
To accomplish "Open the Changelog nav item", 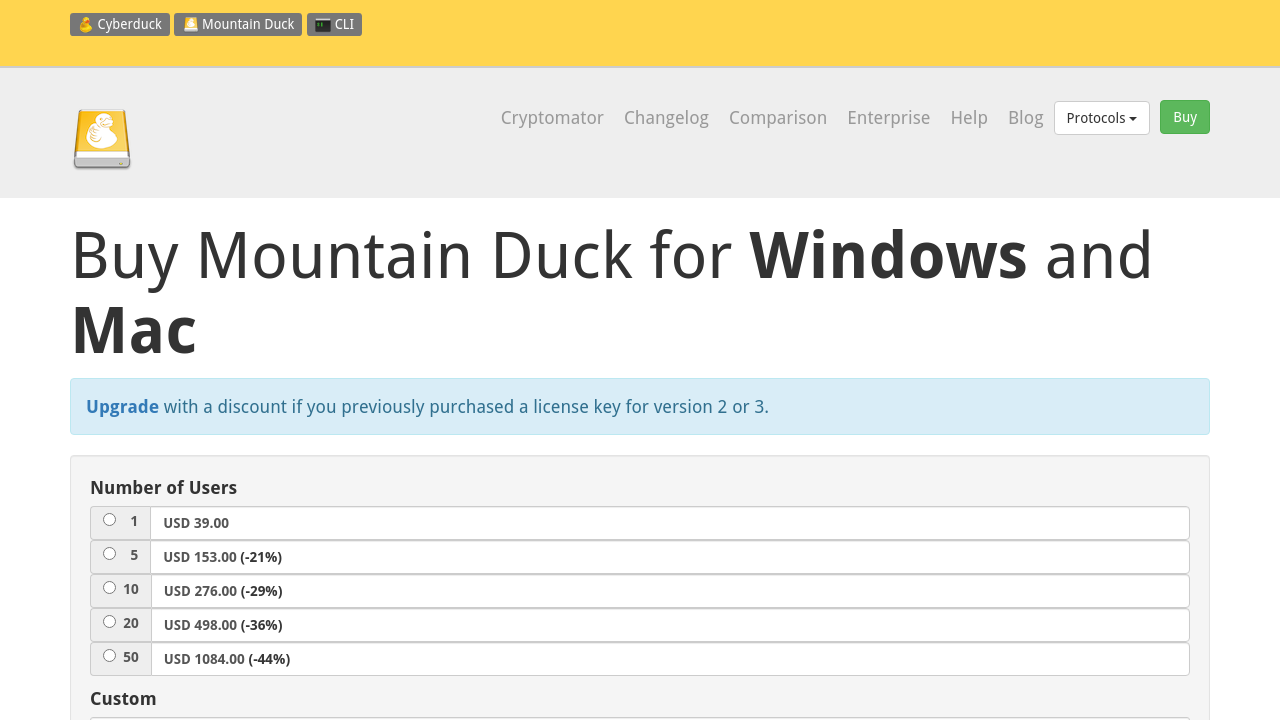I will (666, 118).
